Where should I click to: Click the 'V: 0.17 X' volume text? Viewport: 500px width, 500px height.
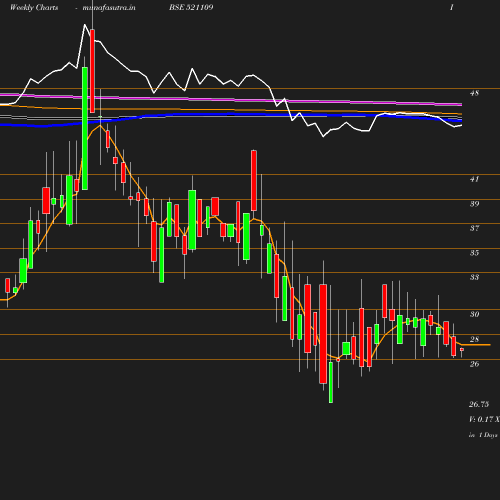tap(484, 419)
